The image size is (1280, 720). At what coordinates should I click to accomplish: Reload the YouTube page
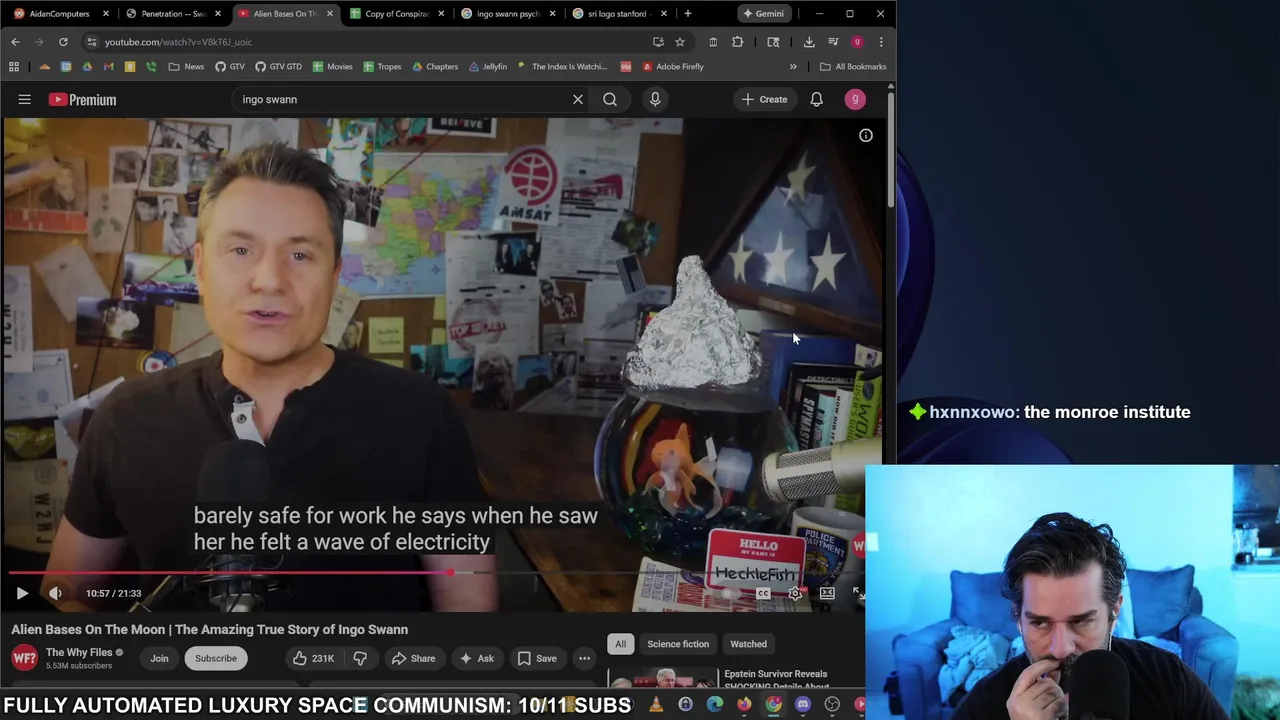click(63, 42)
